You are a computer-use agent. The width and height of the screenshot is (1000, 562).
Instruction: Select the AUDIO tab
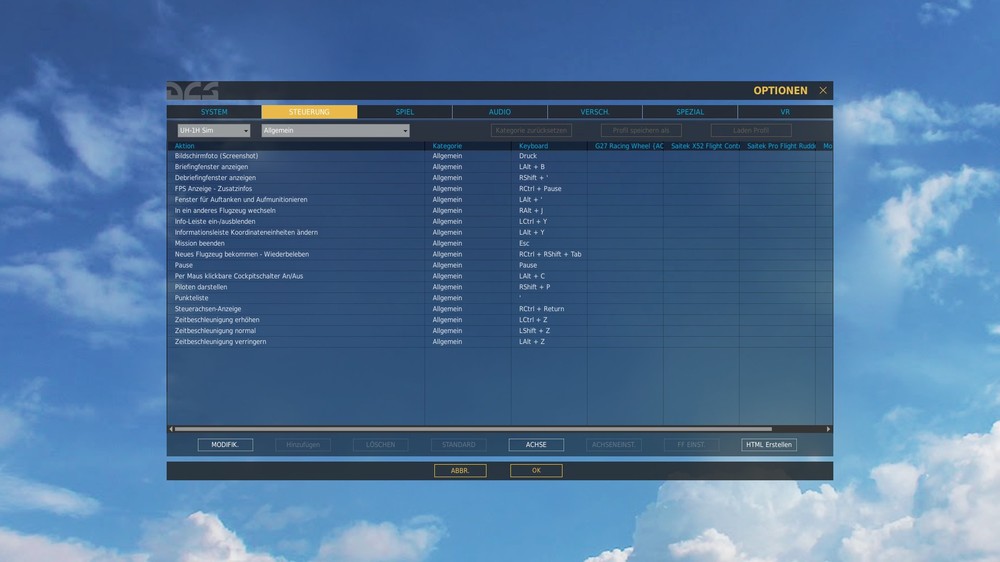pyautogui.click(x=499, y=112)
